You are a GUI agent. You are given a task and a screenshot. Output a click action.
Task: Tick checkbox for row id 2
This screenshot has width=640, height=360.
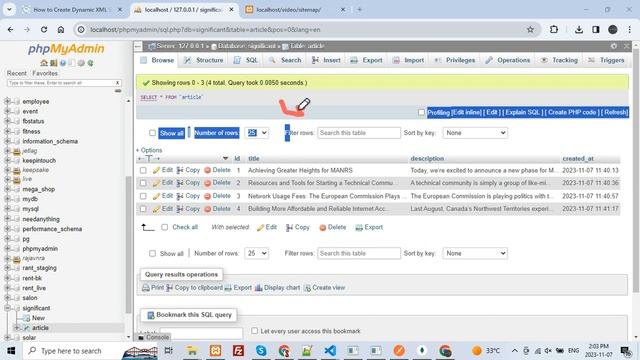click(x=143, y=183)
